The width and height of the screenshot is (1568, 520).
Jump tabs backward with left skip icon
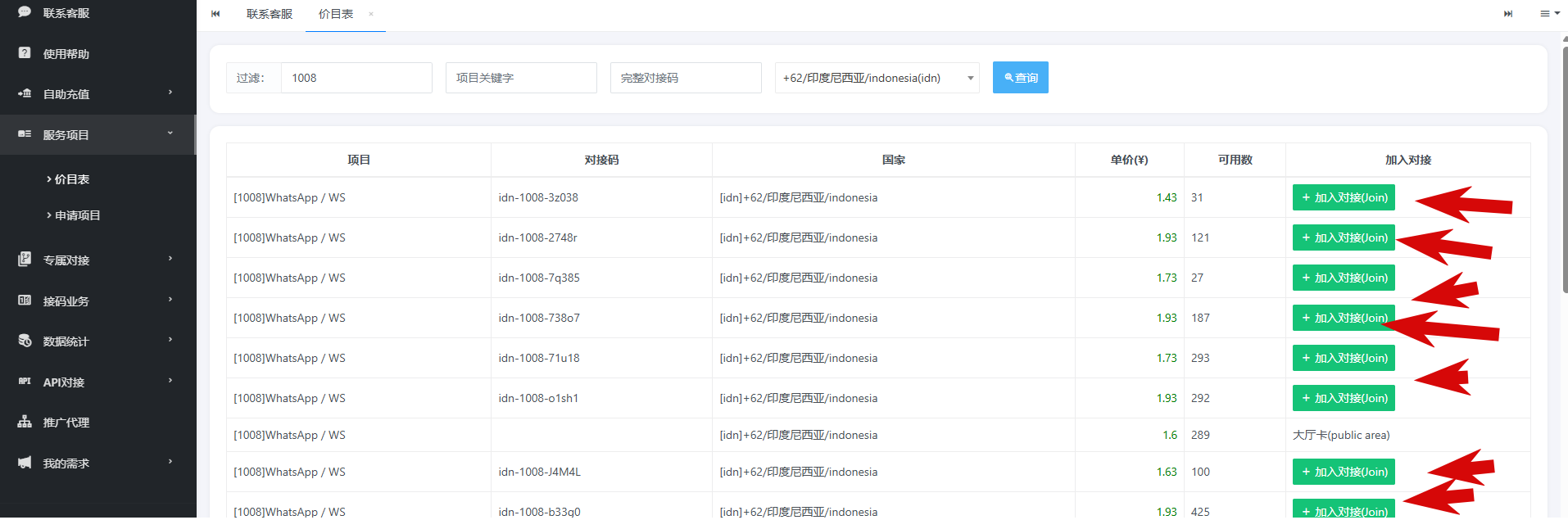pyautogui.click(x=215, y=14)
